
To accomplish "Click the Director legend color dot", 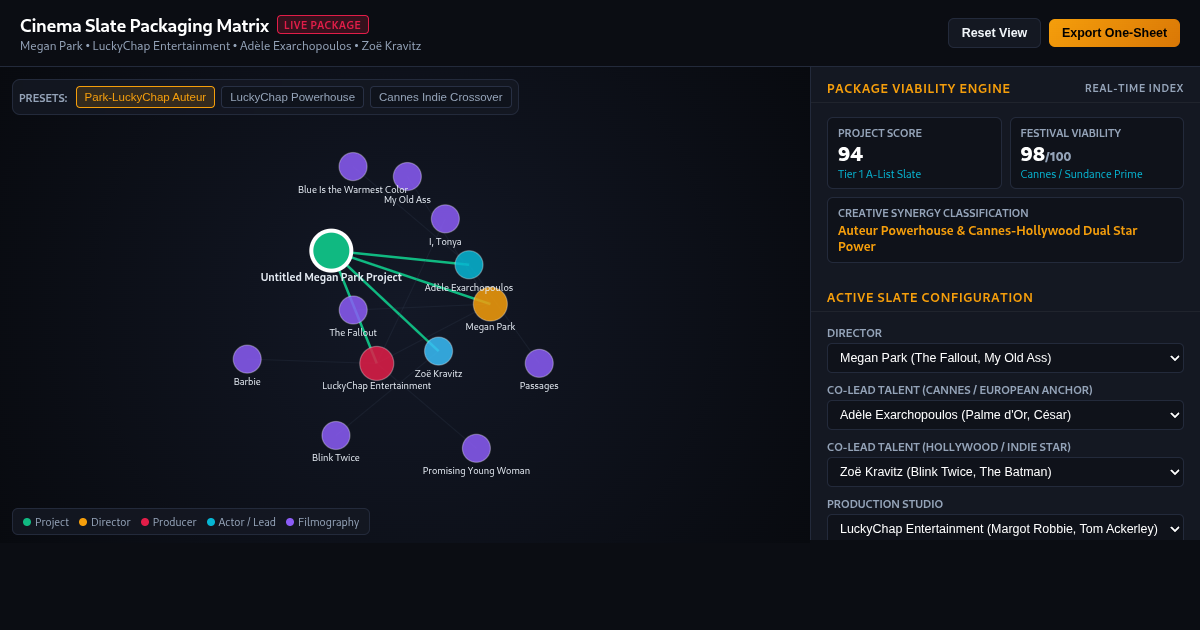I will click(83, 522).
